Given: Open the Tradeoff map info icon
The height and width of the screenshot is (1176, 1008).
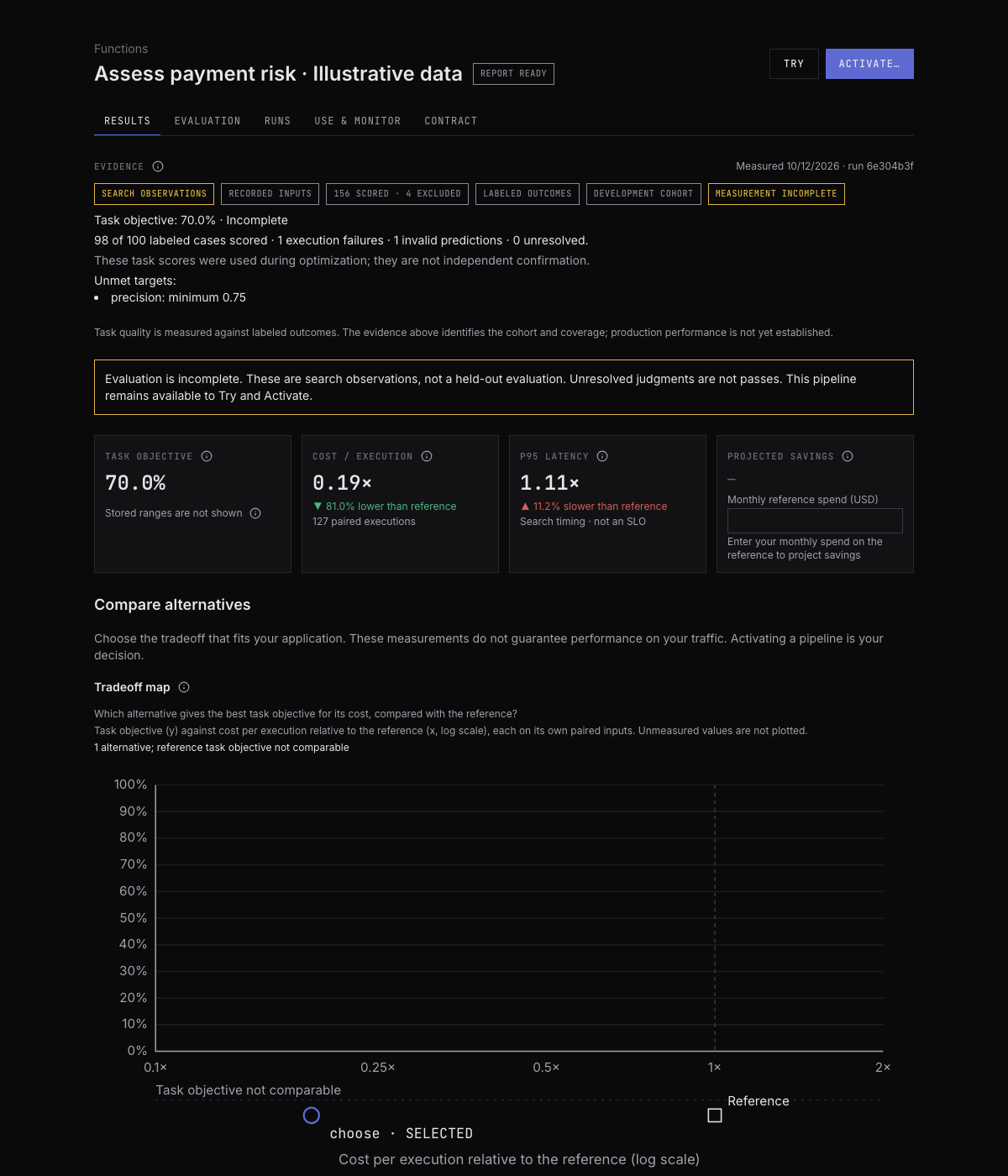Looking at the screenshot, I should [x=184, y=687].
